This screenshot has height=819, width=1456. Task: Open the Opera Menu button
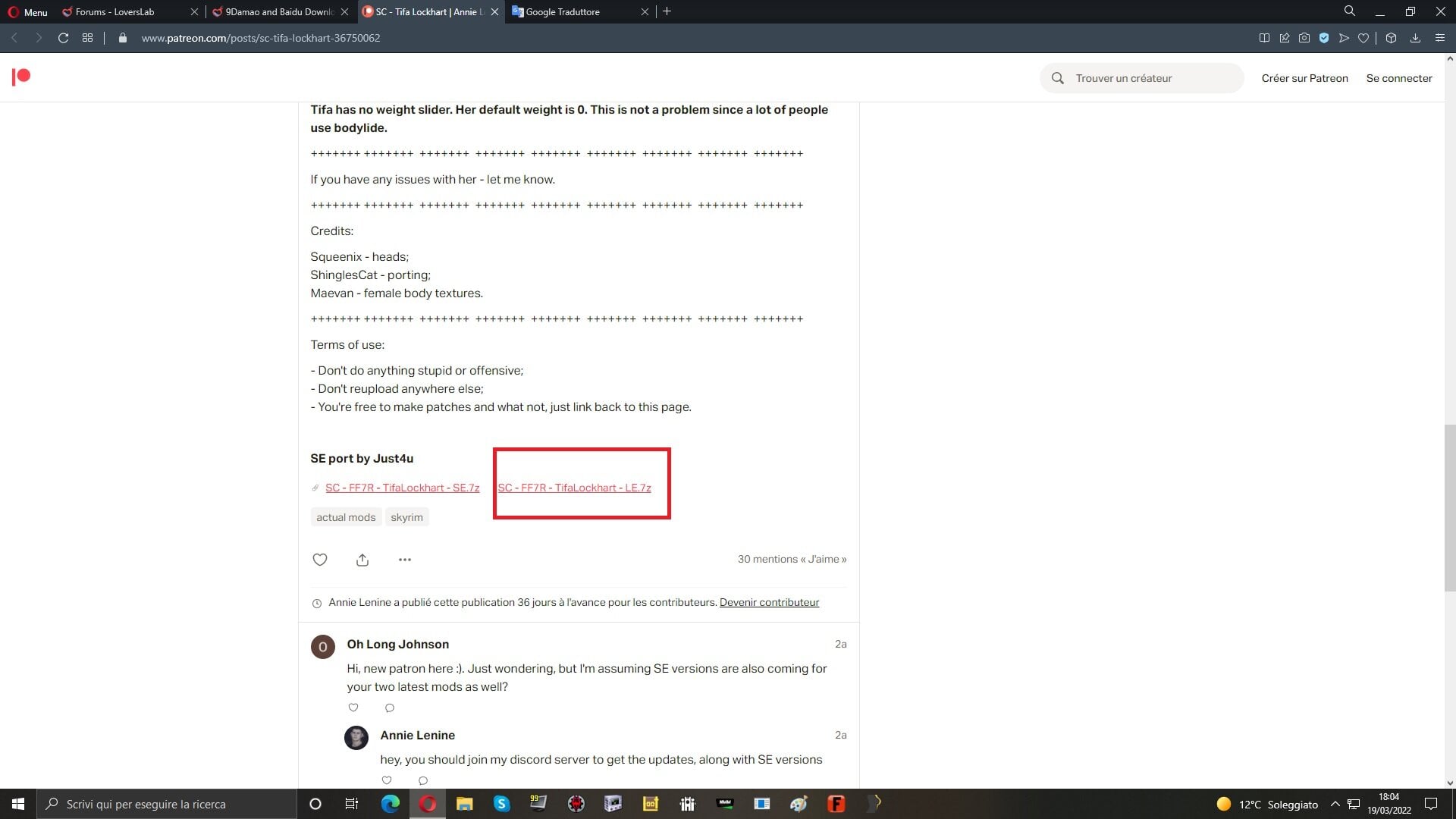coord(28,12)
